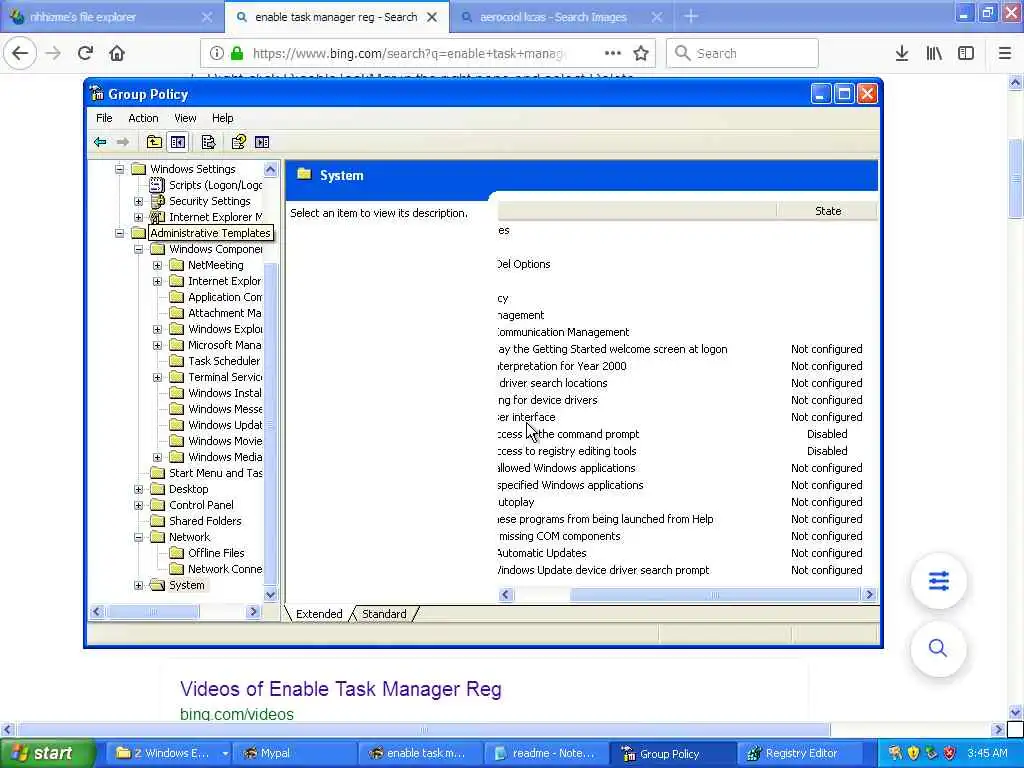Screen dimensions: 1024x768
Task: Open the Windows Start button
Action: point(46,753)
